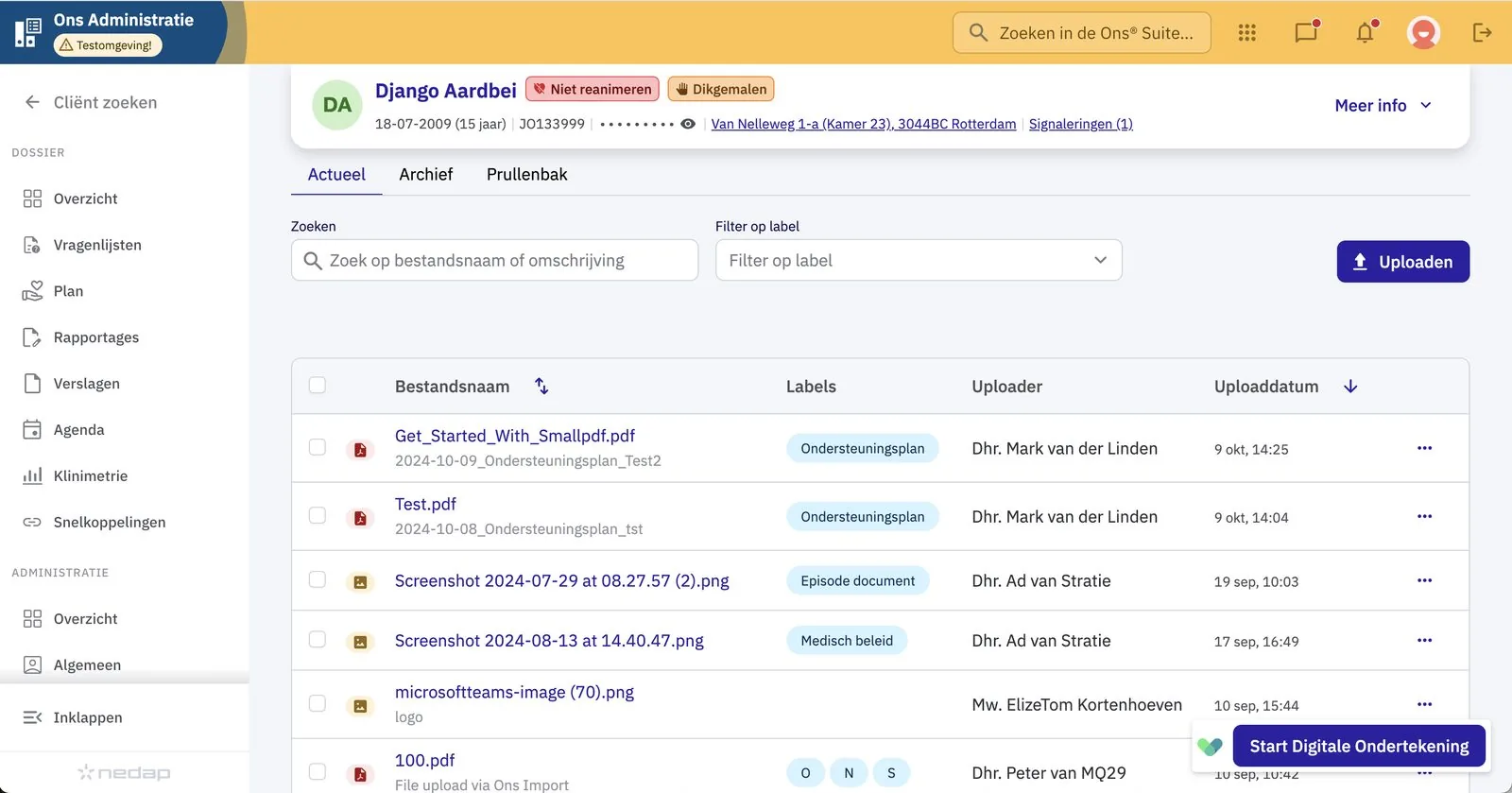Open the apps grid launcher icon

1247,33
